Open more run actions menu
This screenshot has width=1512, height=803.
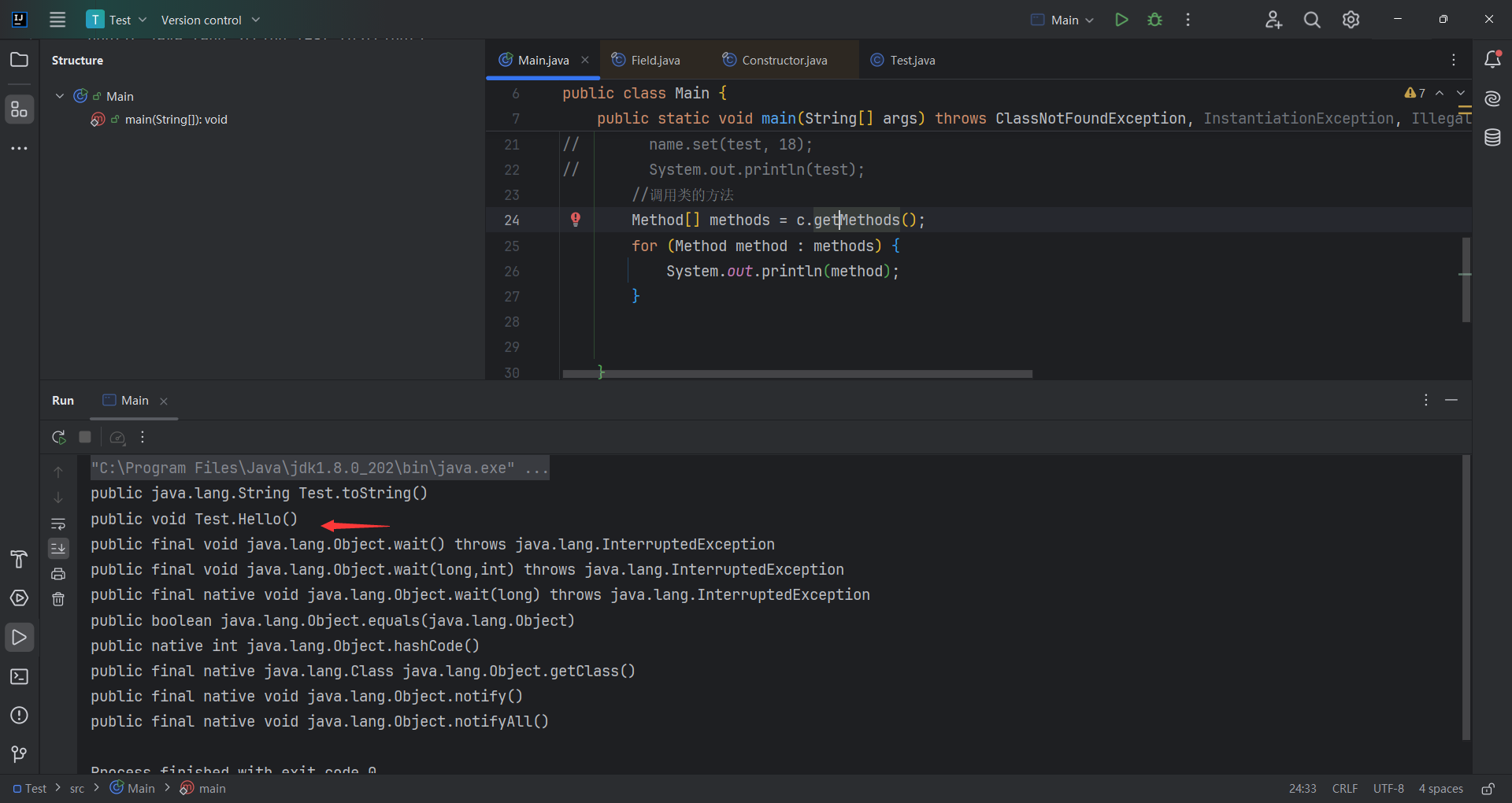coord(1188,20)
